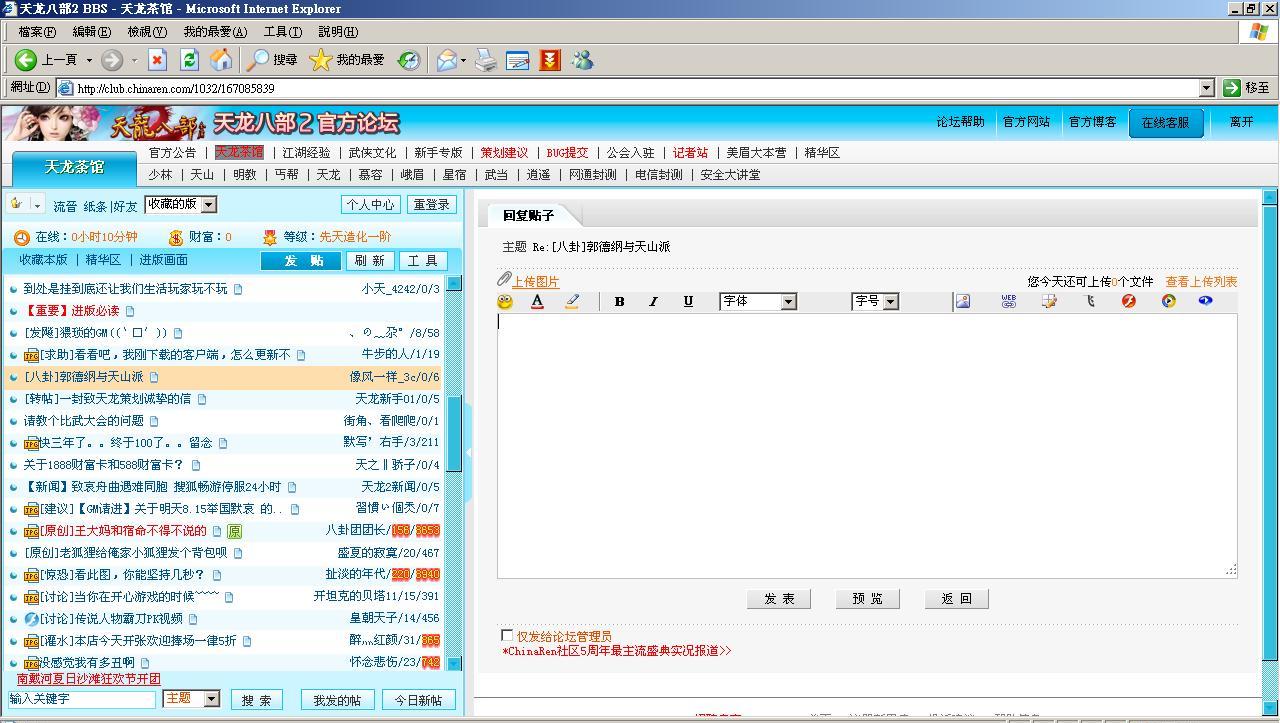The height and width of the screenshot is (723, 1280).
Task: Open the 天龙茶馆 tab
Action: (75, 167)
